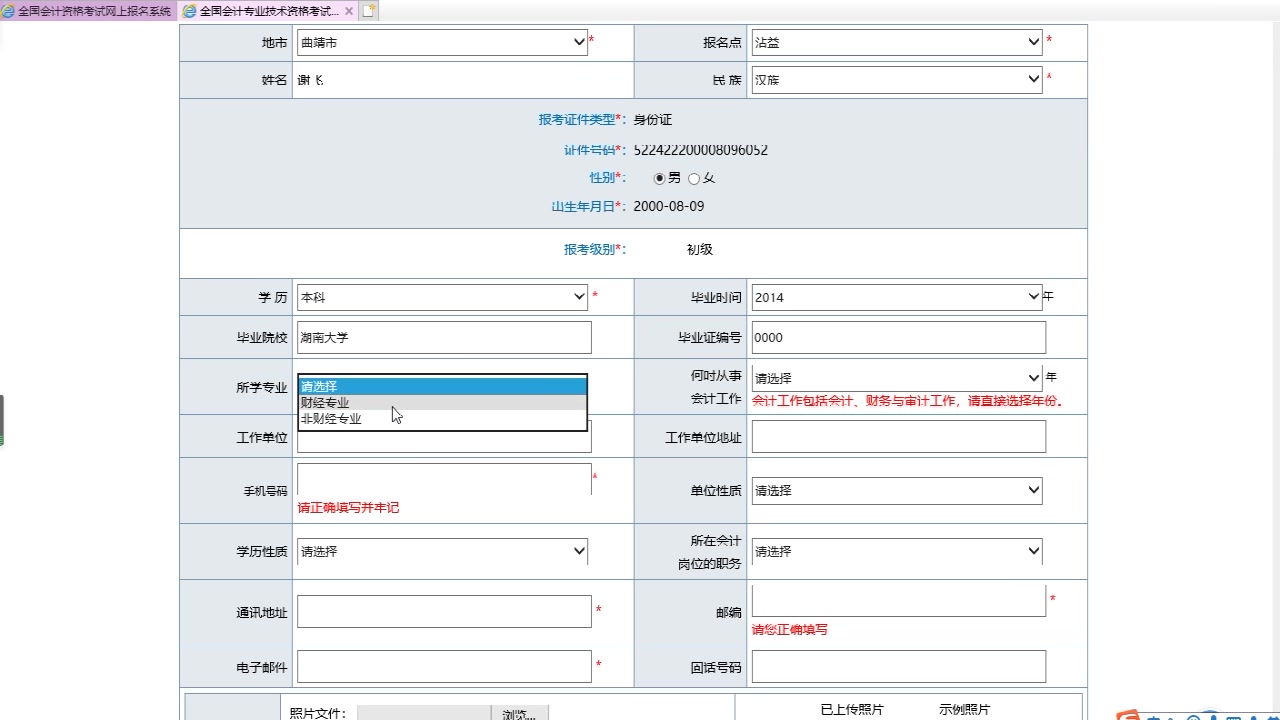The height and width of the screenshot is (720, 1280).
Task: Select the 女 gender radio button
Action: click(x=696, y=178)
